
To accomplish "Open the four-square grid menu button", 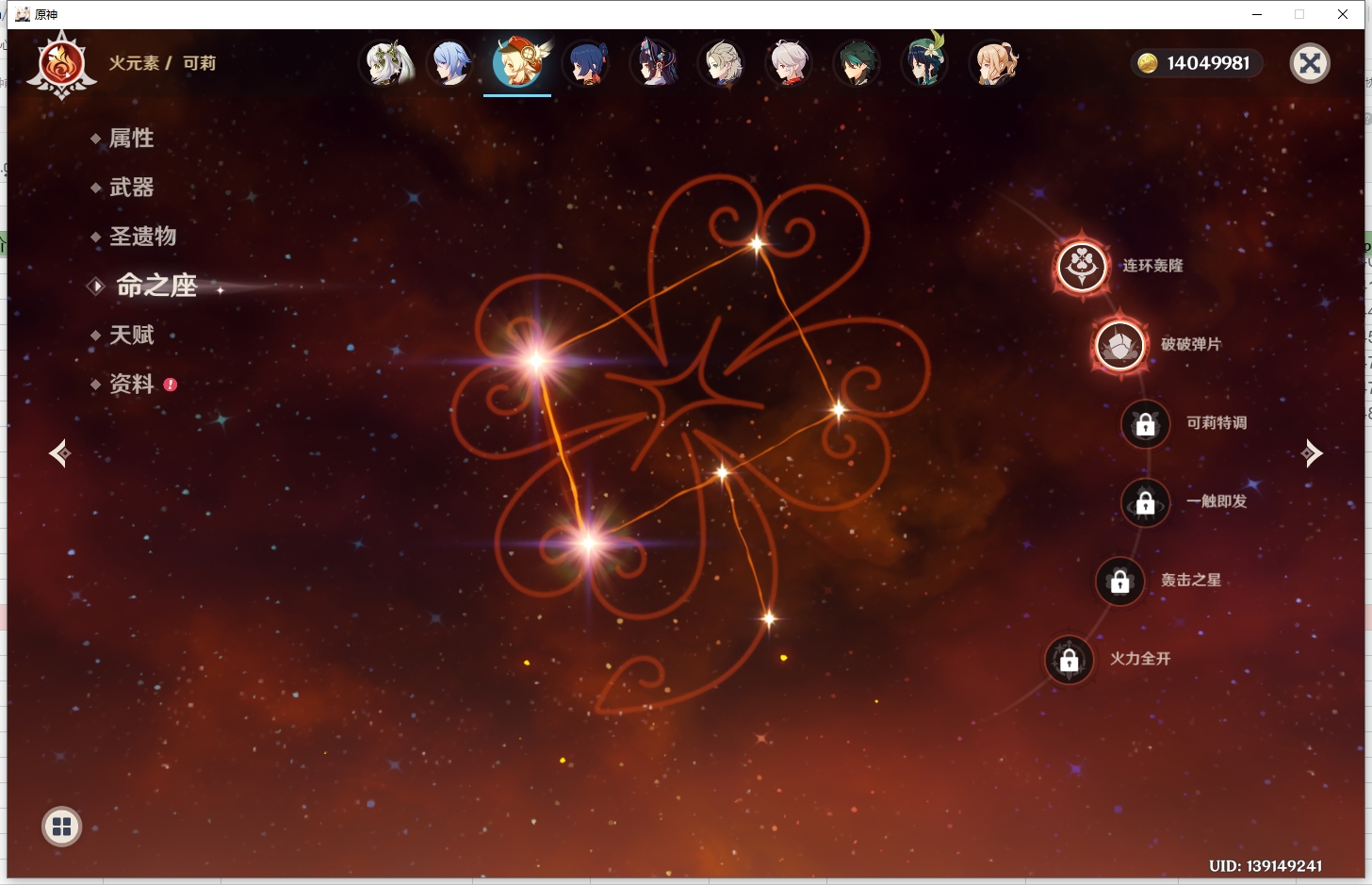I will click(x=62, y=827).
